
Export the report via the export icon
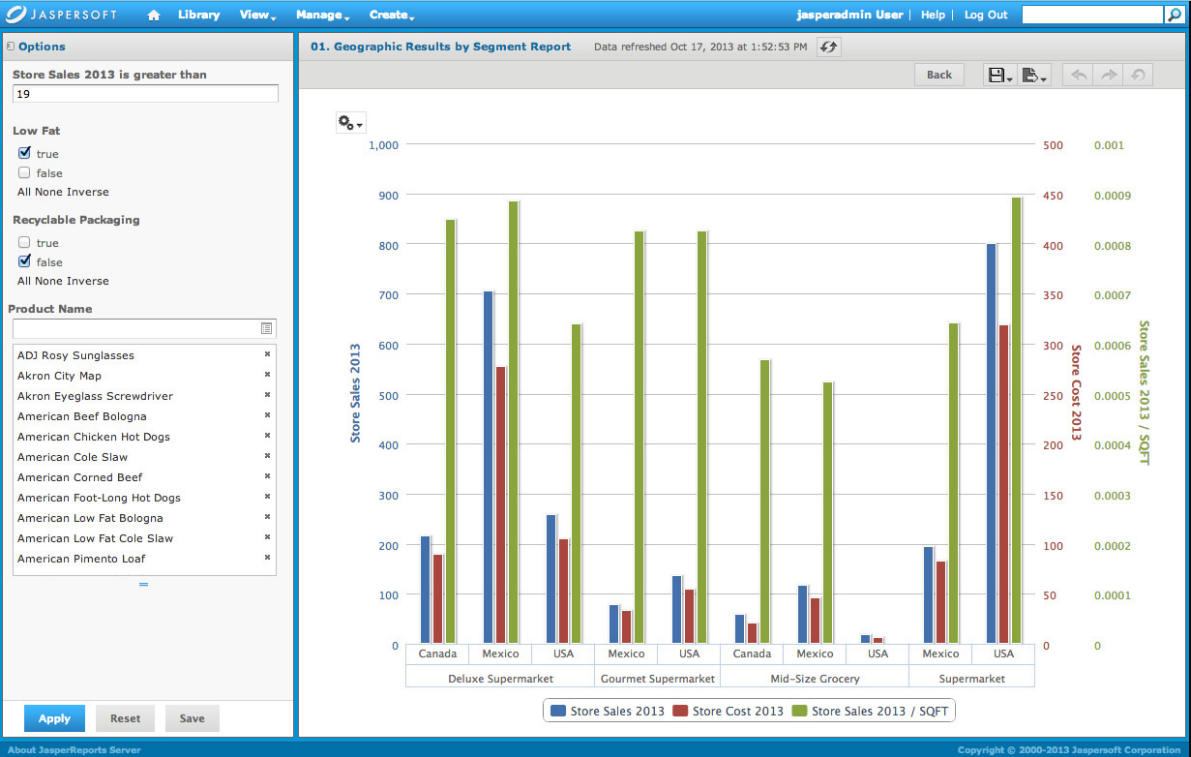[1031, 74]
